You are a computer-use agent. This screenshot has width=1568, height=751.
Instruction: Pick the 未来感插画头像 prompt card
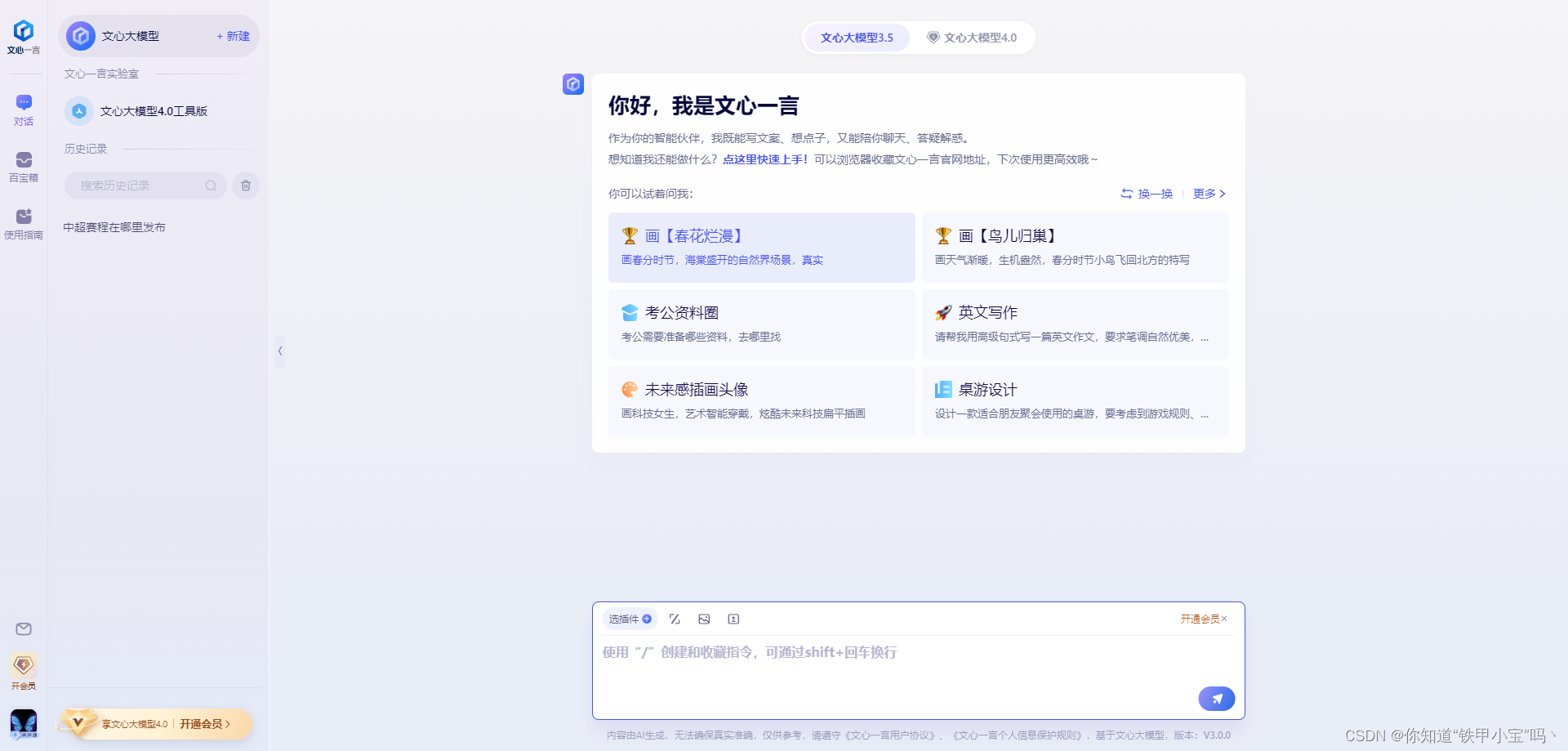point(761,401)
